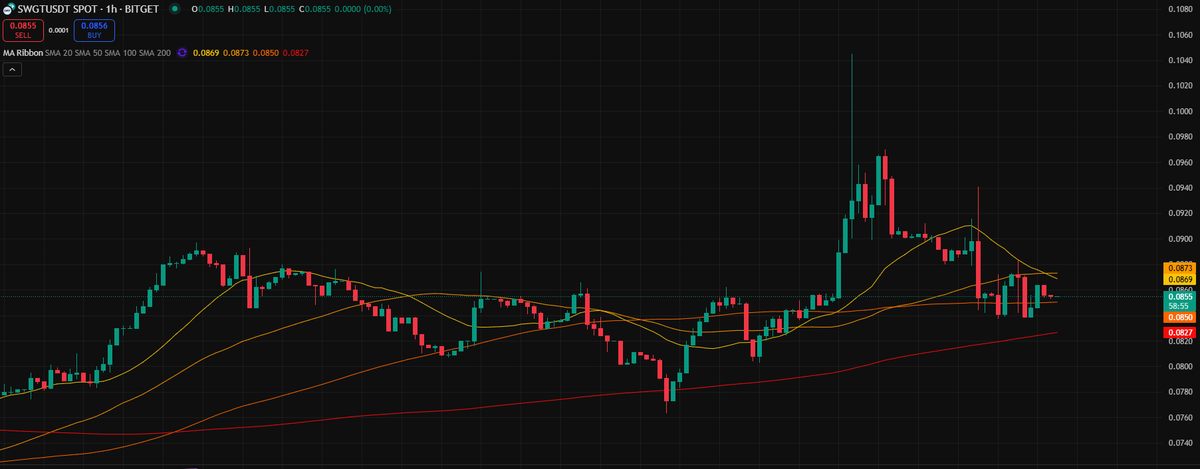Screen dimensions: 1200x469
Task: Click the SMA 200 label in legend
Action: coord(155,51)
